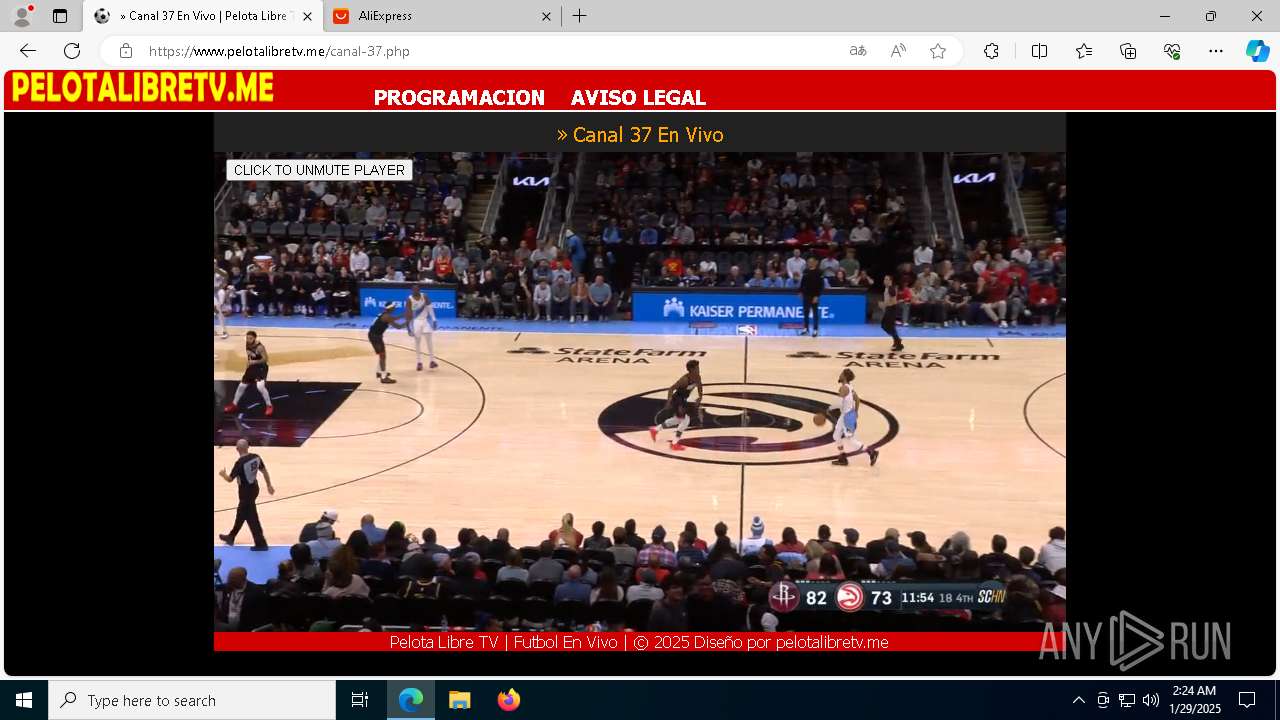Click the Canal 37 En Vivo heading
The height and width of the screenshot is (720, 1280).
click(640, 134)
